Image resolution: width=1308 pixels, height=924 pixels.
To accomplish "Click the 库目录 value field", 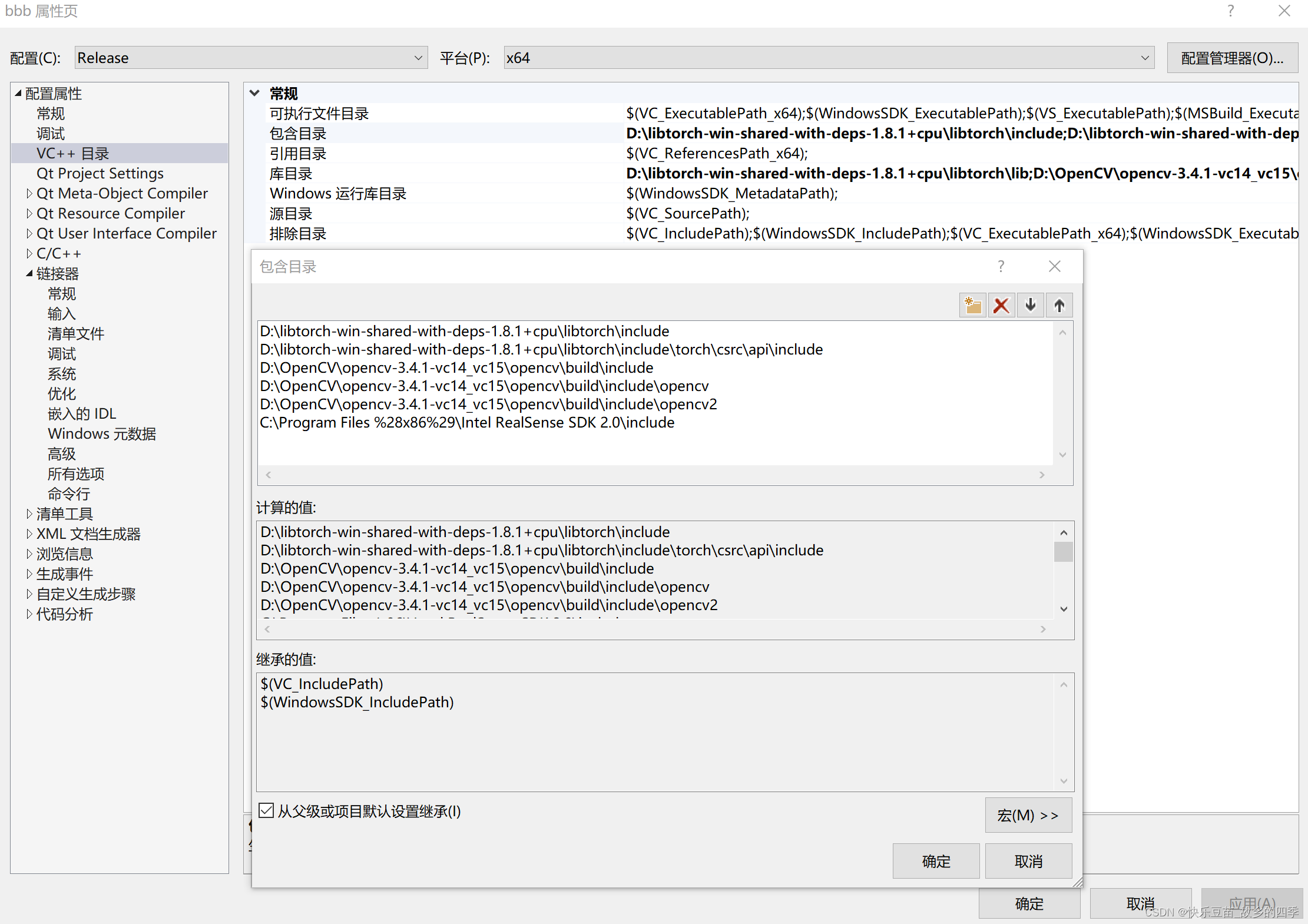I will pos(962,173).
